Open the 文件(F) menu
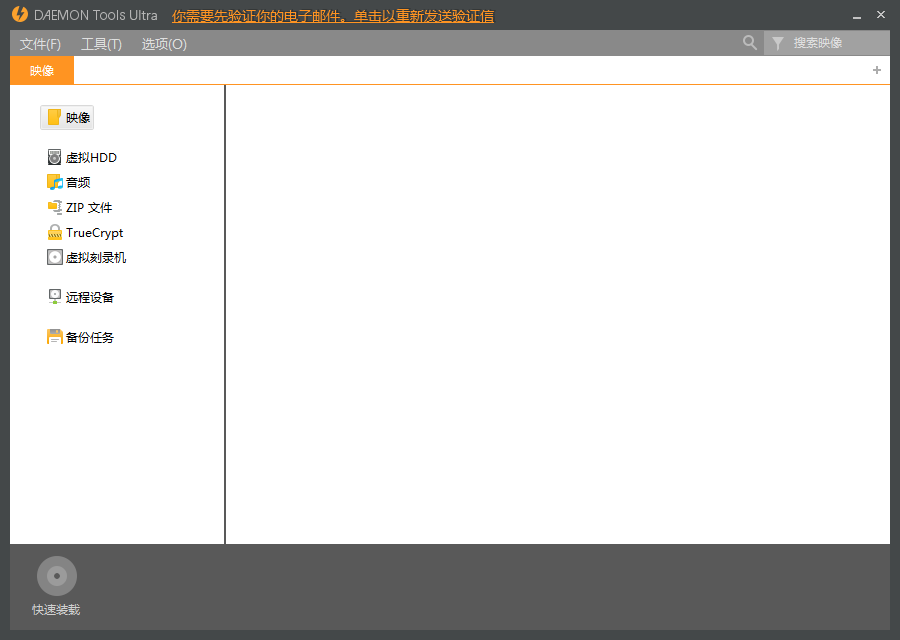This screenshot has height=640, width=900. pos(40,44)
